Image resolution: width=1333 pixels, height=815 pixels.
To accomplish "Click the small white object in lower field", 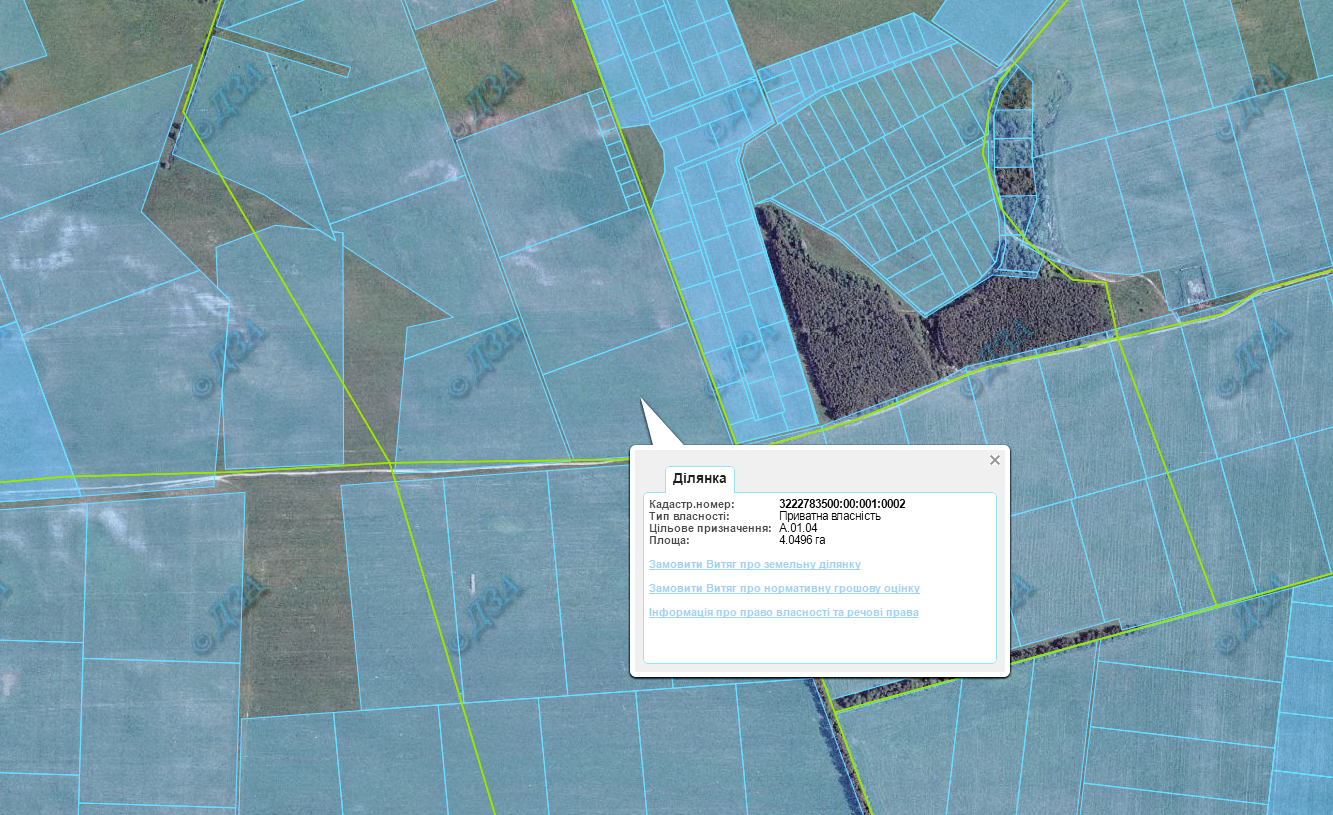I will [471, 579].
